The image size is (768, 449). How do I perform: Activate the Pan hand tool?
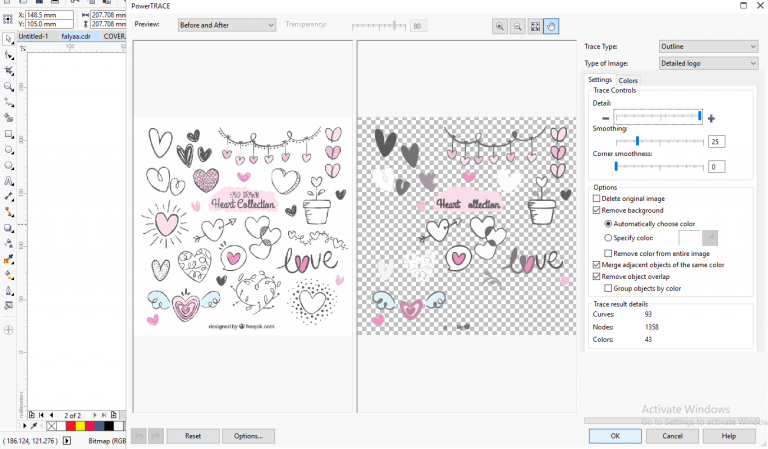pos(551,26)
